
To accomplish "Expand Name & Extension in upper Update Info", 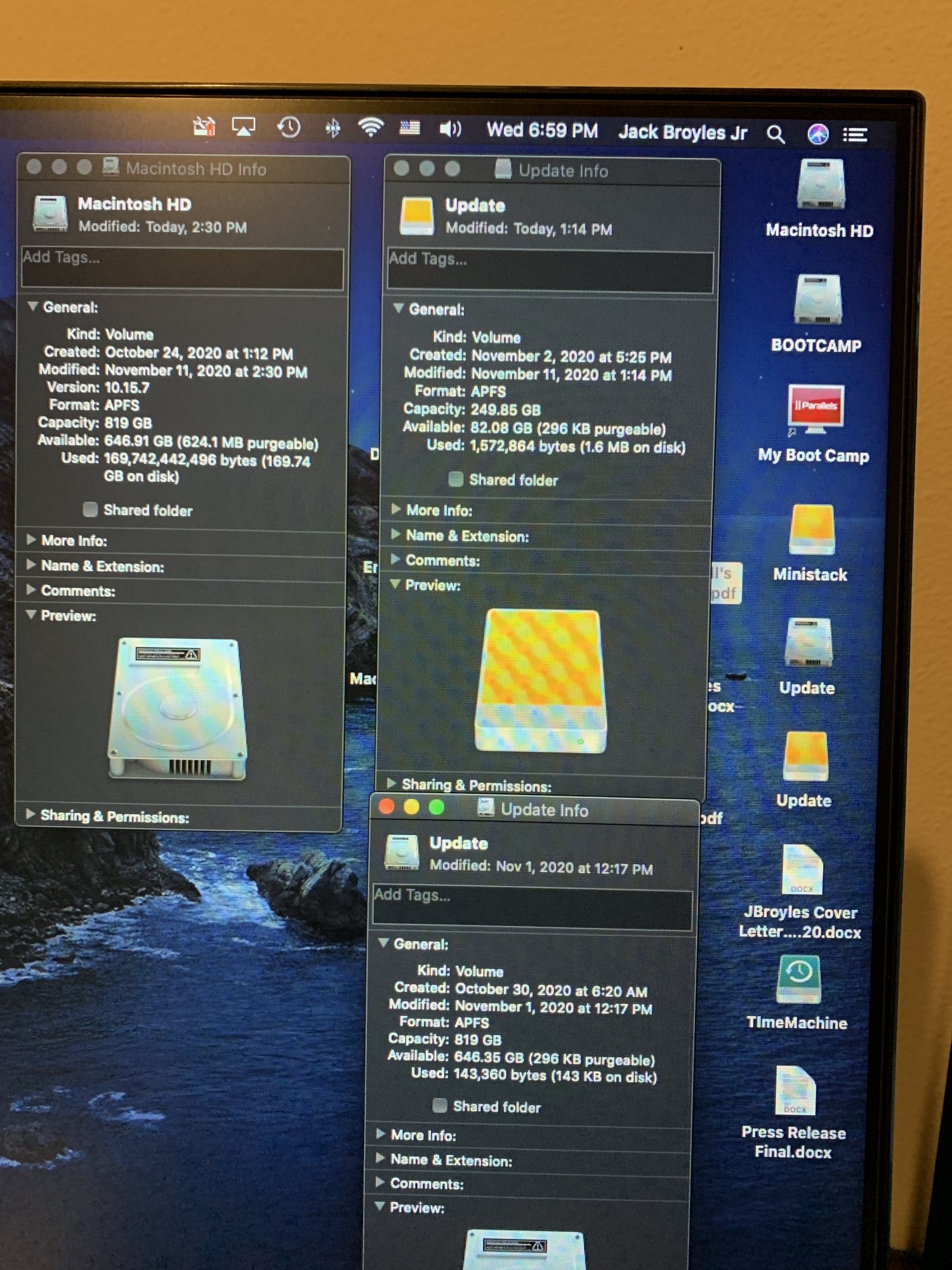I will pyautogui.click(x=395, y=534).
